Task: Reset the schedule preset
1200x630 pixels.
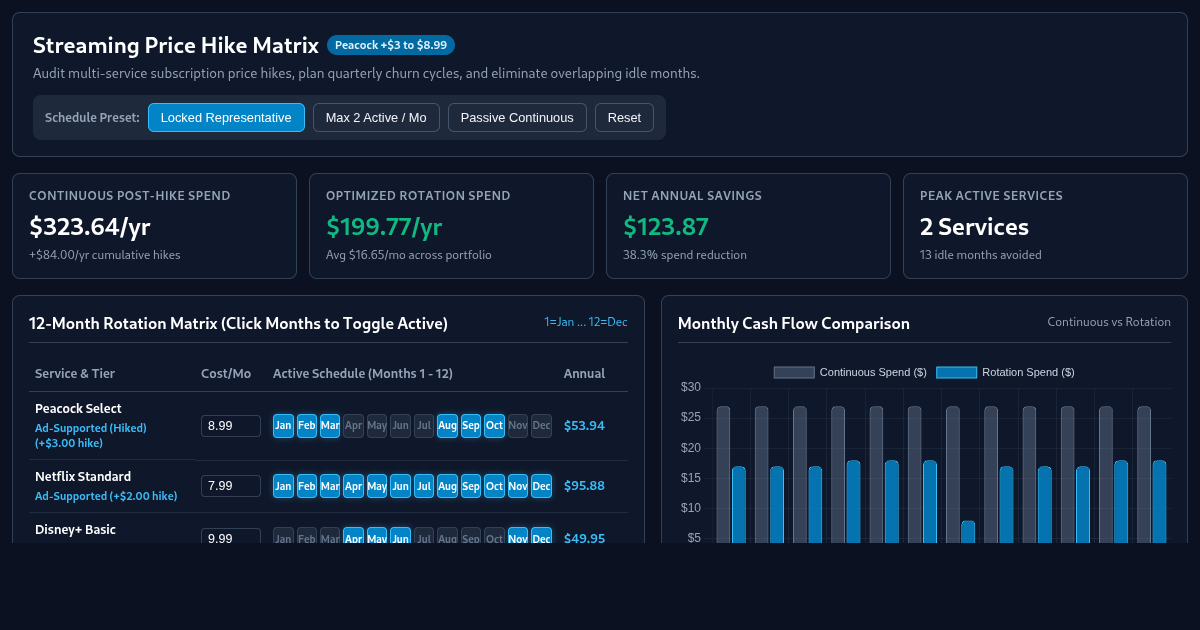Action: click(x=624, y=118)
